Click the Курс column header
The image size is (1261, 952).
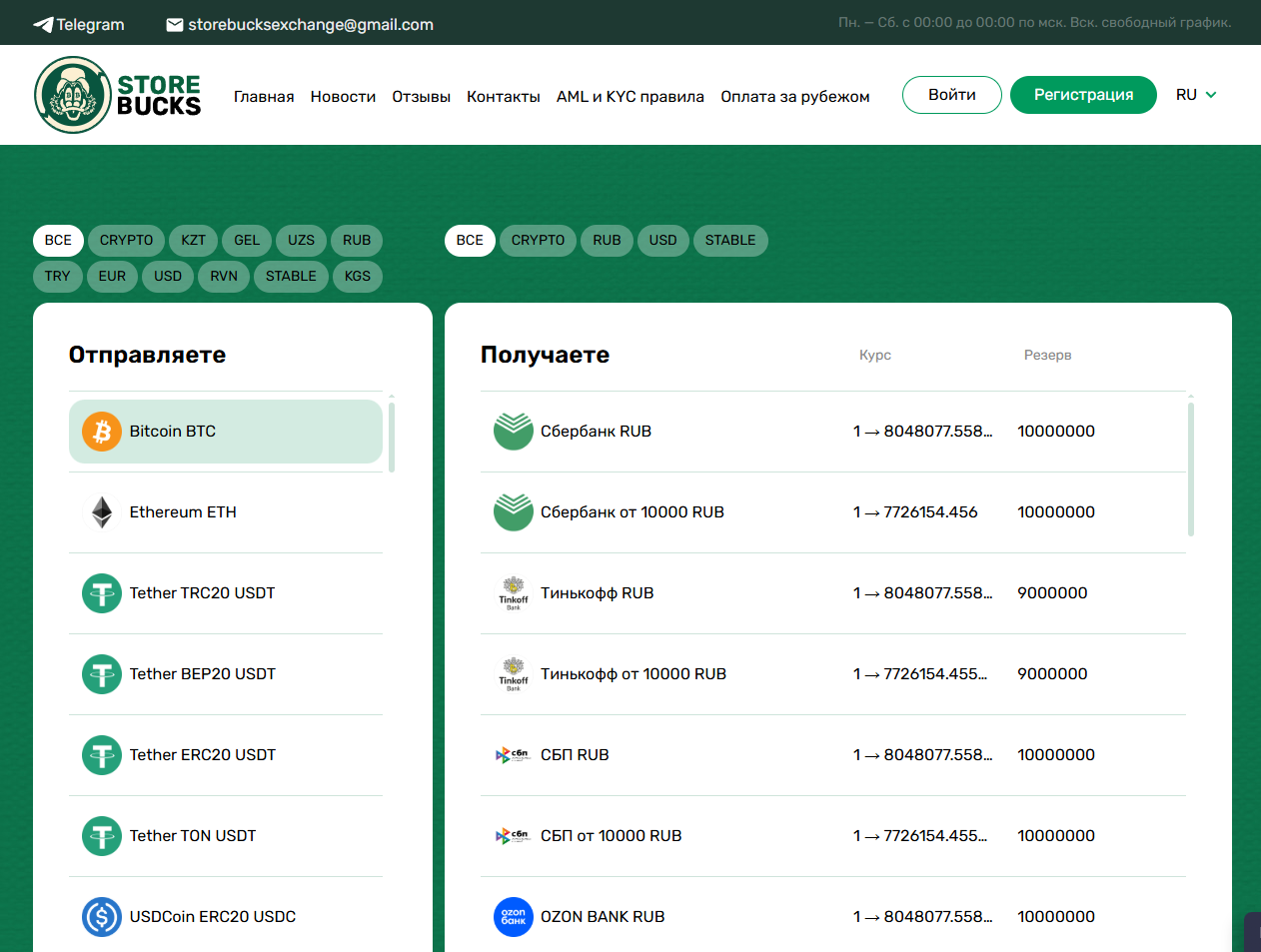pos(875,356)
